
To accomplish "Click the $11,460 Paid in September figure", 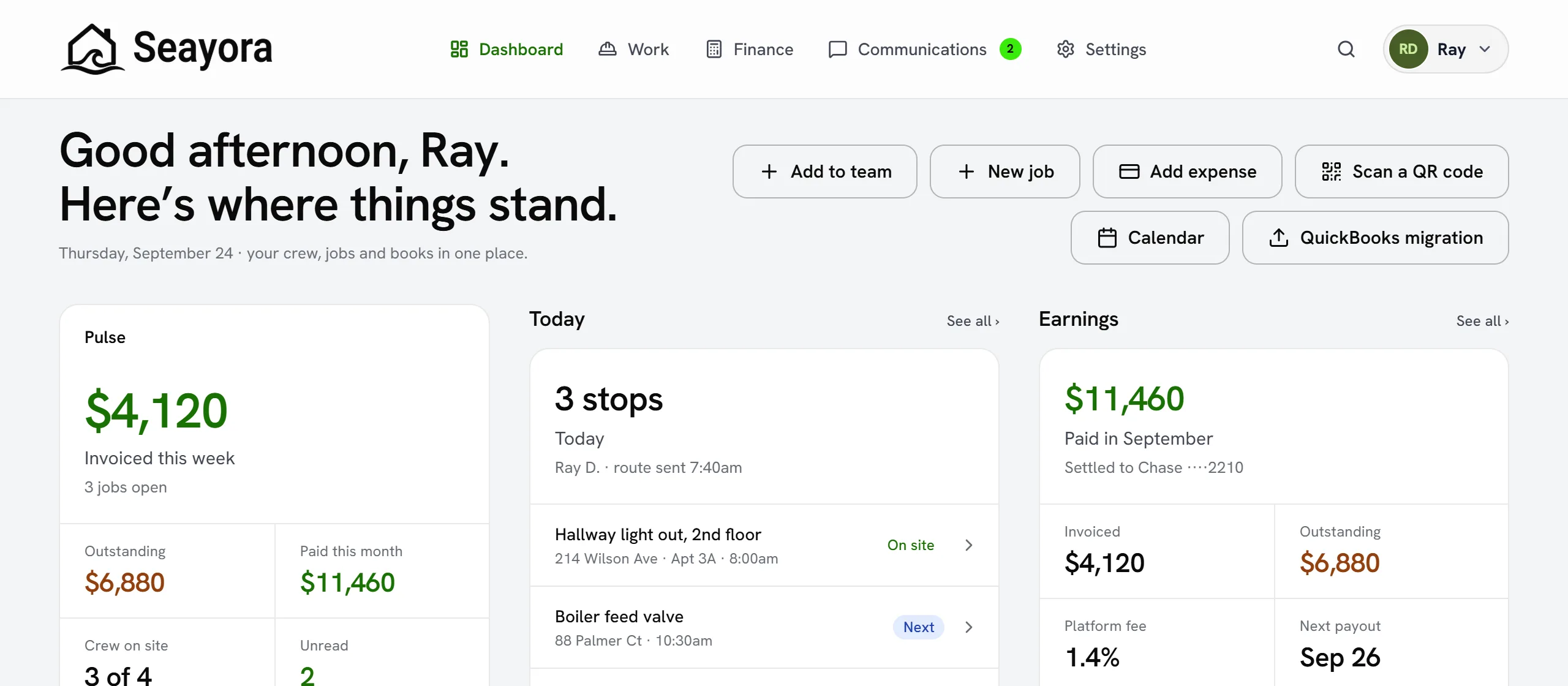I will (x=1125, y=399).
